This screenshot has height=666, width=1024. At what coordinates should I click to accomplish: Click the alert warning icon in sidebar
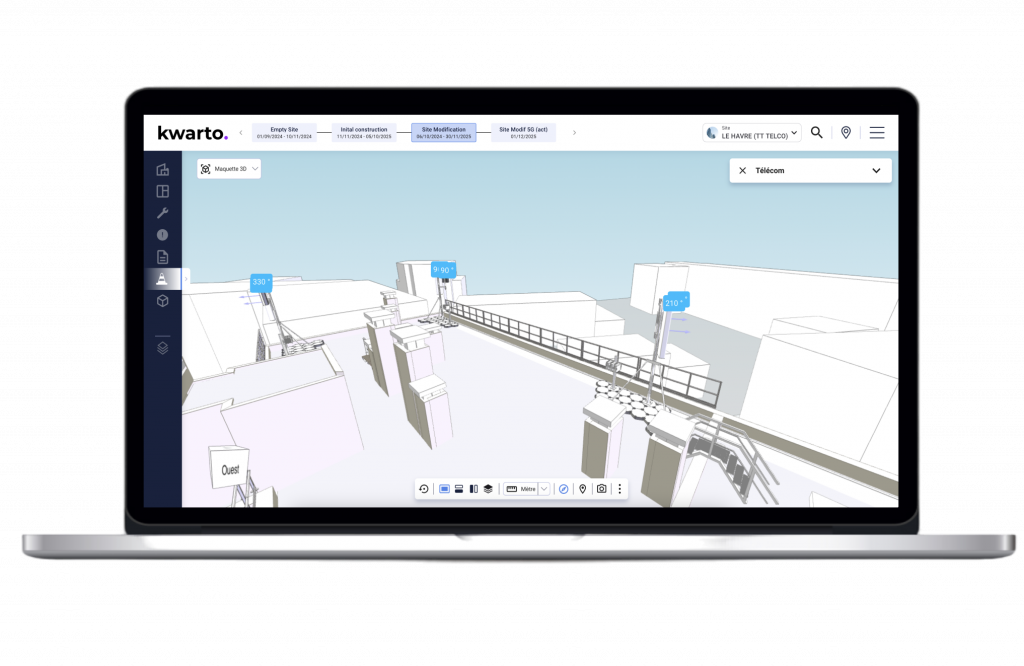click(162, 235)
